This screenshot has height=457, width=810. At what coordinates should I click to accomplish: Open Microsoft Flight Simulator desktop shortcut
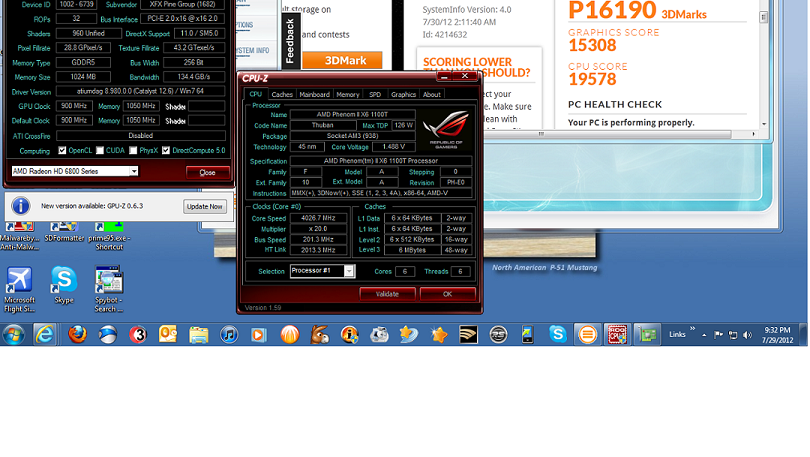20,289
